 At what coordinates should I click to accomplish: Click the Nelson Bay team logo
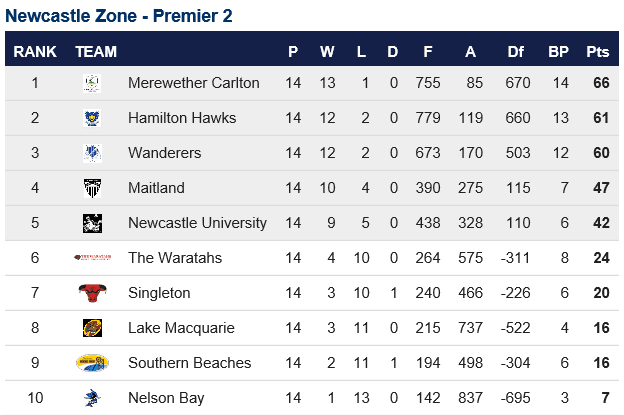[x=92, y=398]
